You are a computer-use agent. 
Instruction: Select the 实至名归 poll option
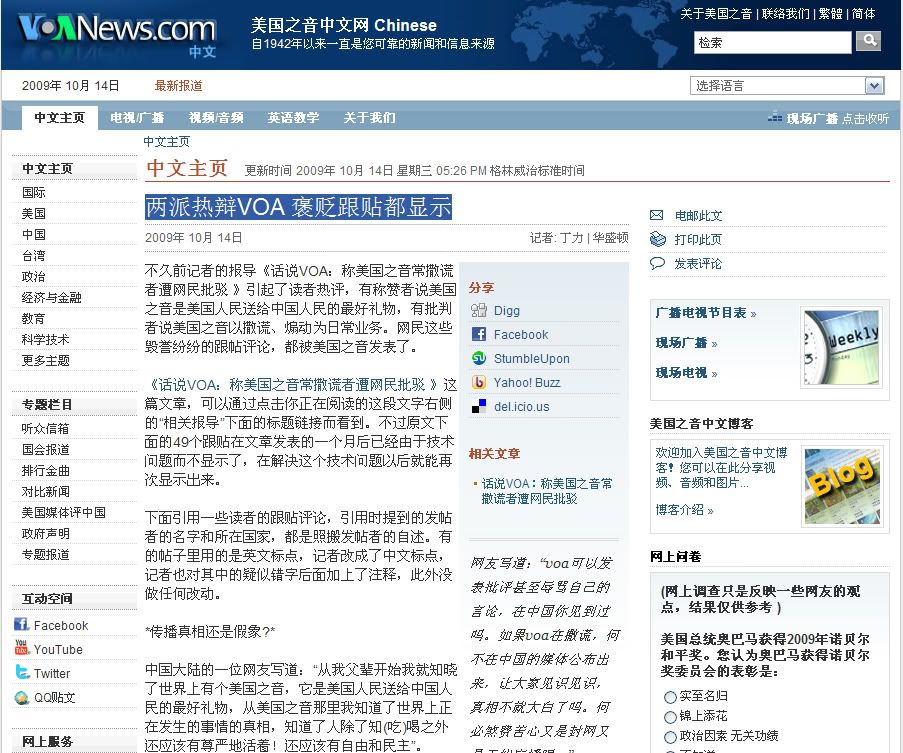(670, 696)
